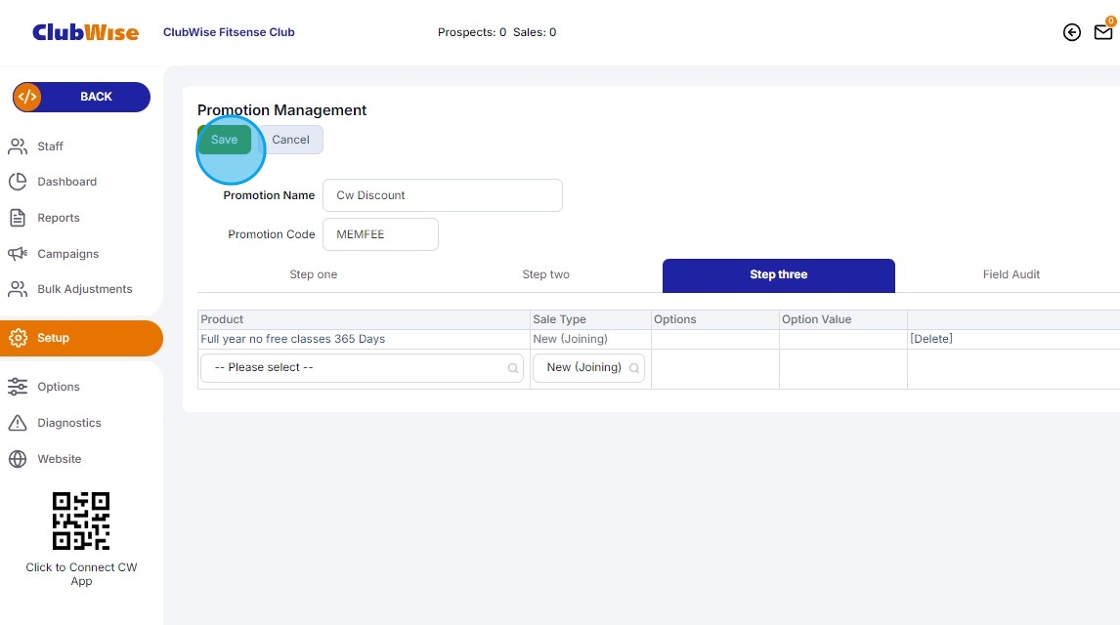Click the Promotion Management heading
Image resolution: width=1120 pixels, height=625 pixels.
tap(281, 110)
